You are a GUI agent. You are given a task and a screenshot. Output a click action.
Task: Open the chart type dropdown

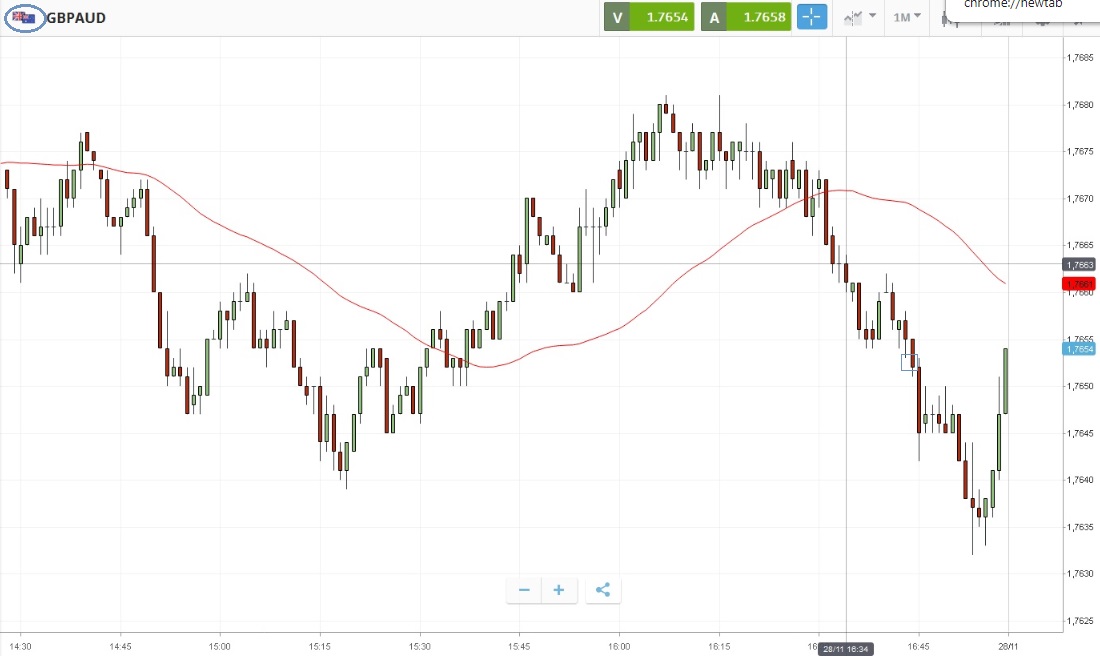point(859,17)
